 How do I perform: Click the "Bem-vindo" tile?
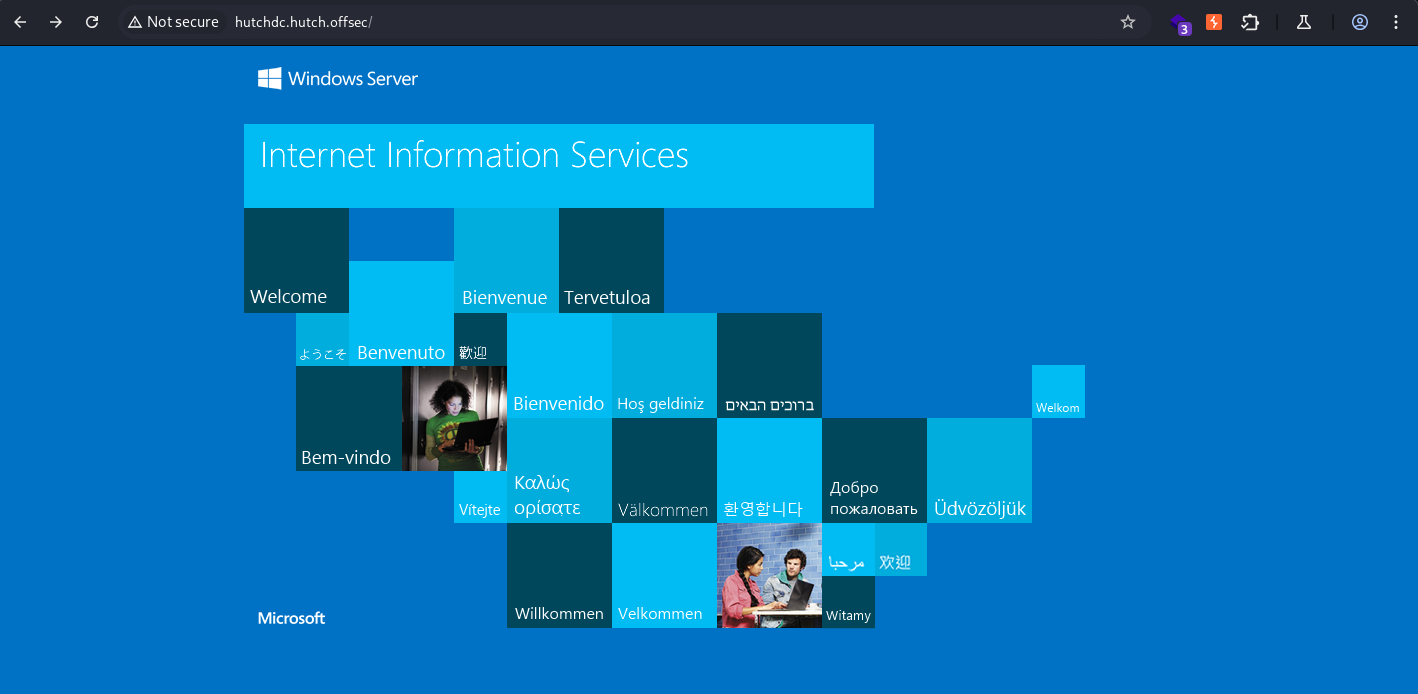click(x=348, y=418)
